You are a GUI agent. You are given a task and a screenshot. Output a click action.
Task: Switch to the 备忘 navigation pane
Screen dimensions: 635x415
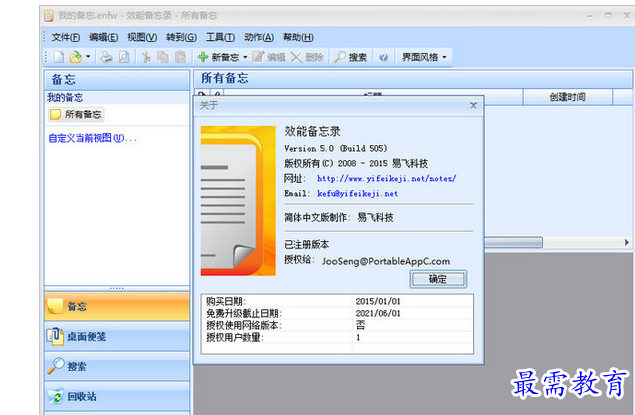tap(117, 306)
